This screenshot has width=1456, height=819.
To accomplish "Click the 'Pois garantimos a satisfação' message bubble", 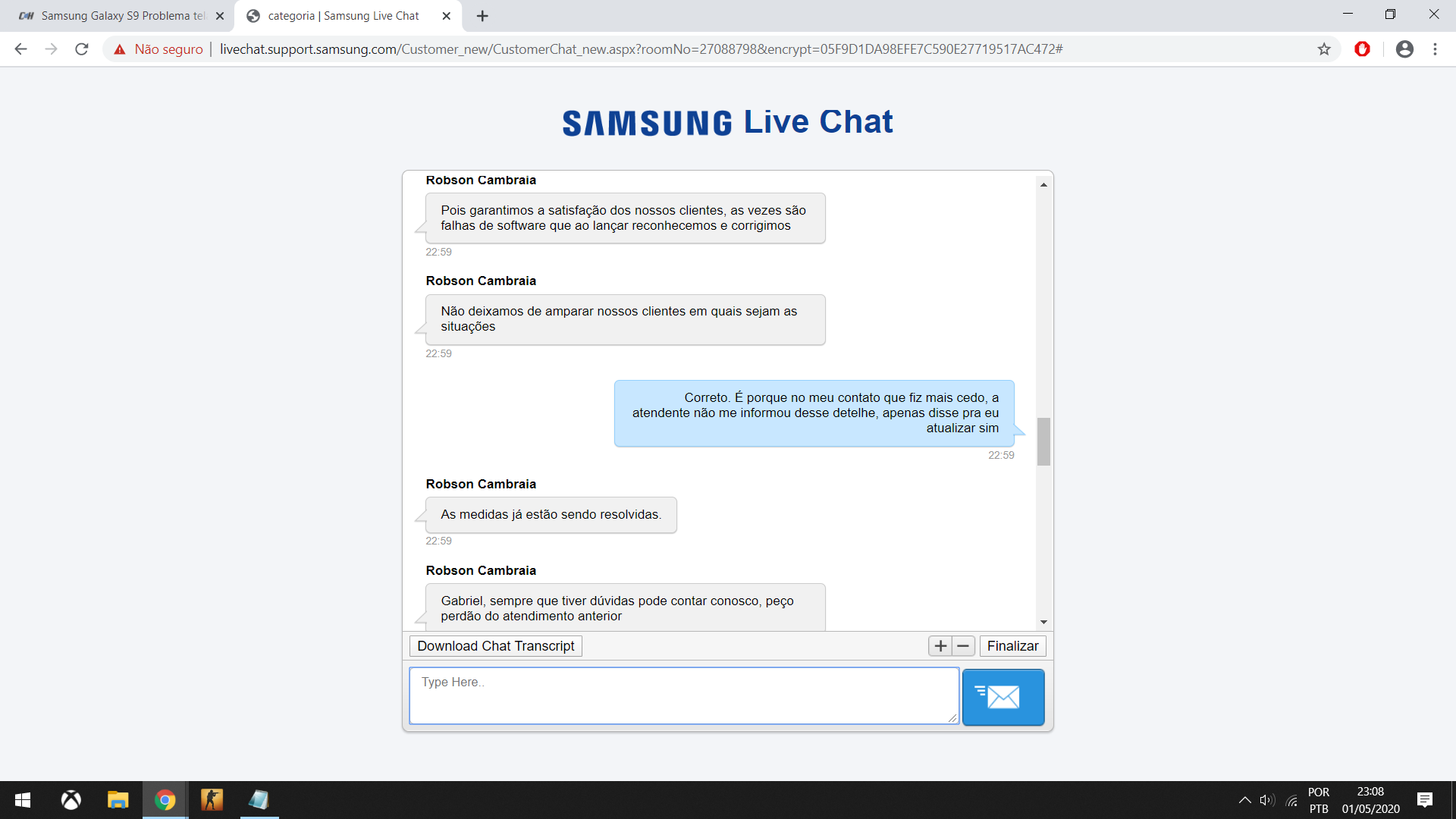I will (x=626, y=218).
